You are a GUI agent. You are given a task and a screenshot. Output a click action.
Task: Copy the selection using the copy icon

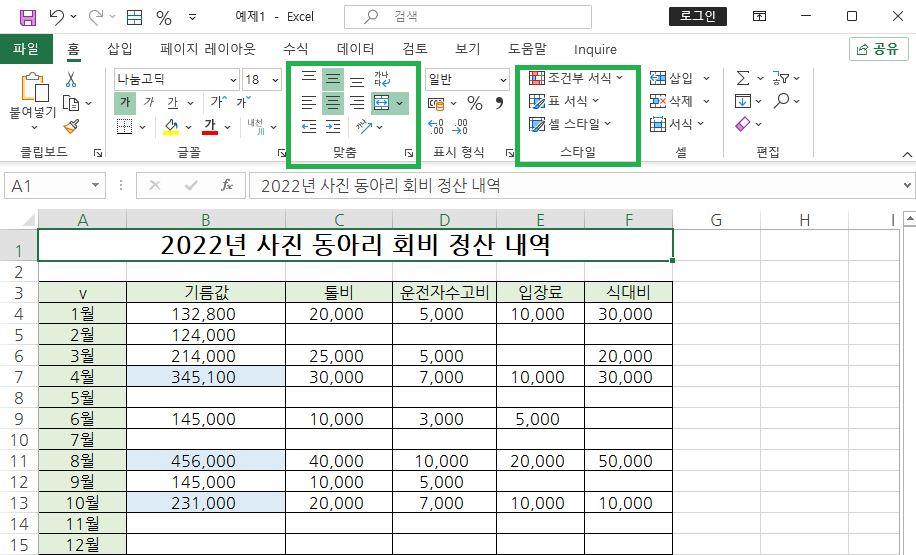(x=71, y=103)
